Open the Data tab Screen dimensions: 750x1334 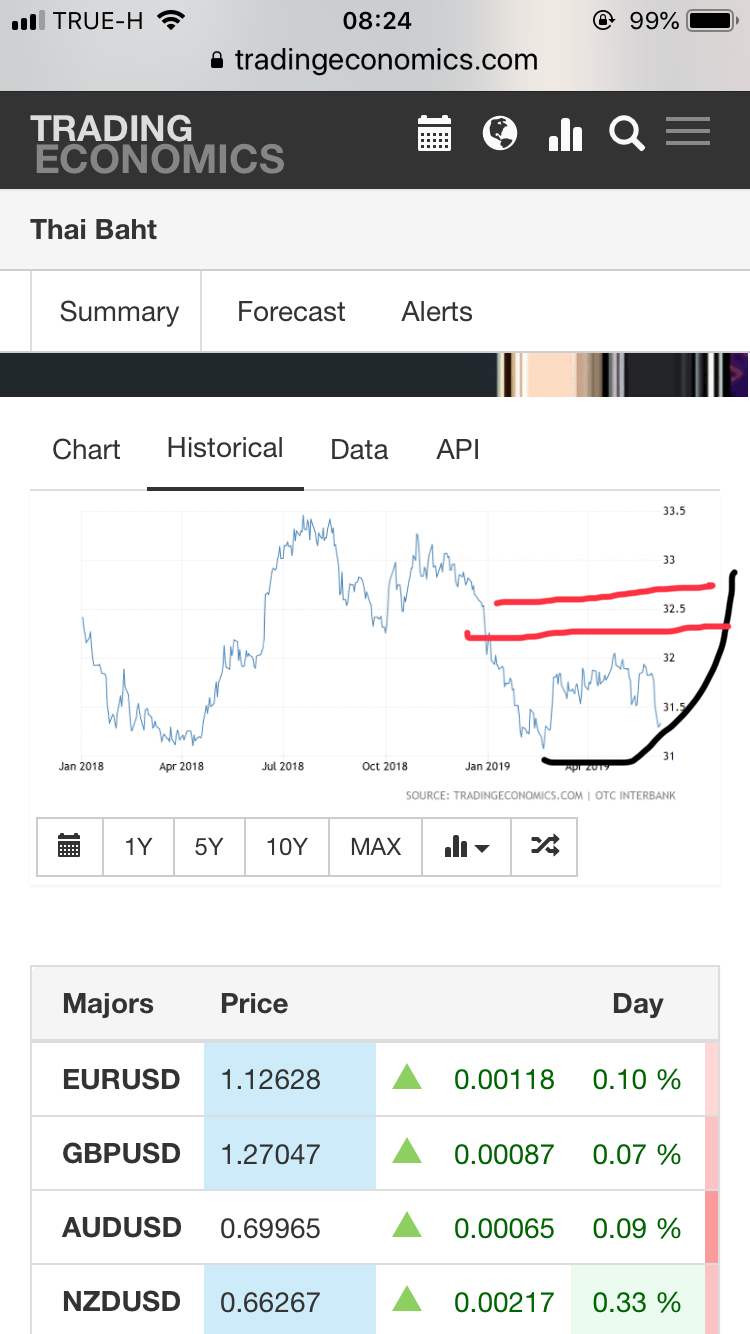[x=359, y=450]
